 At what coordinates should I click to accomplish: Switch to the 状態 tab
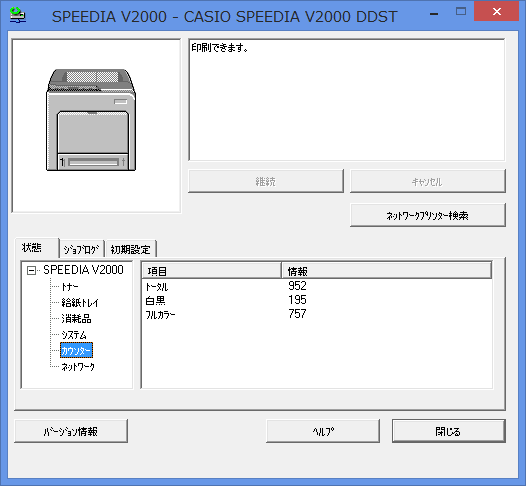point(37,248)
